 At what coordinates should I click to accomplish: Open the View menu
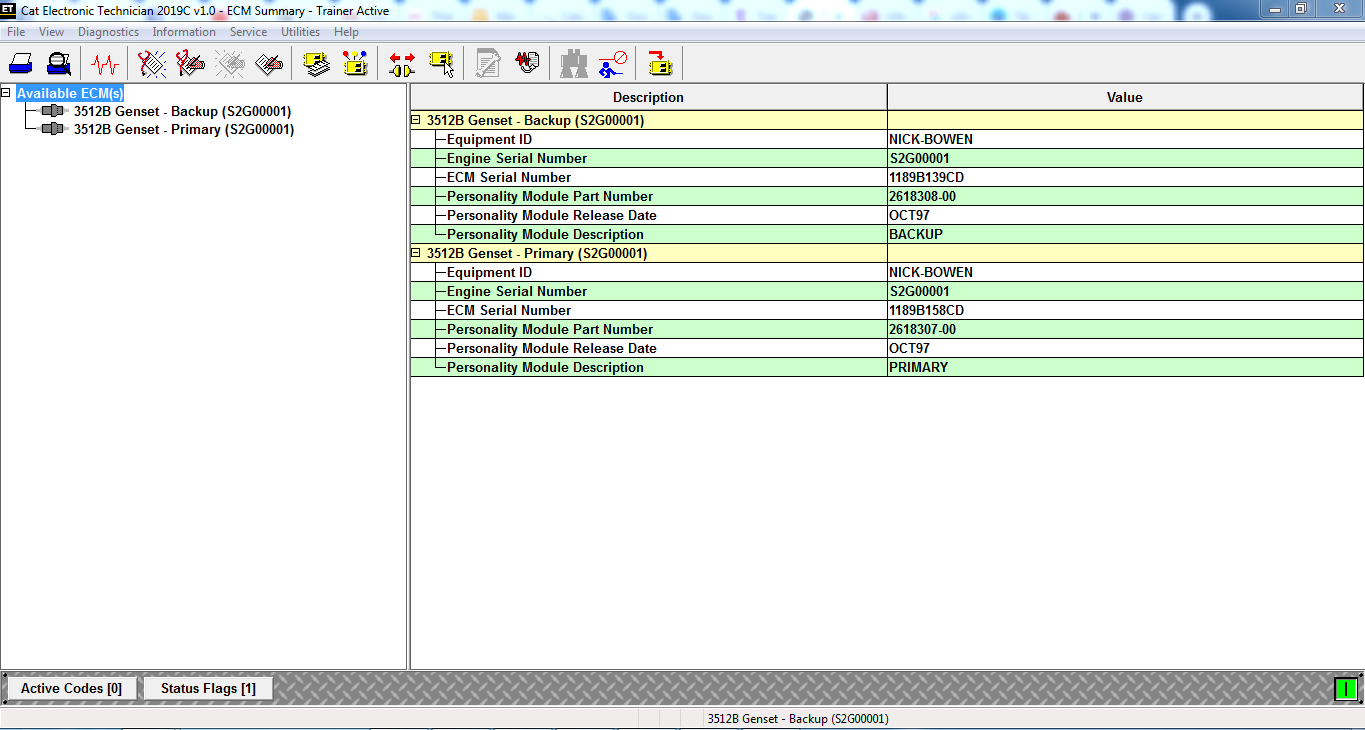coord(51,32)
